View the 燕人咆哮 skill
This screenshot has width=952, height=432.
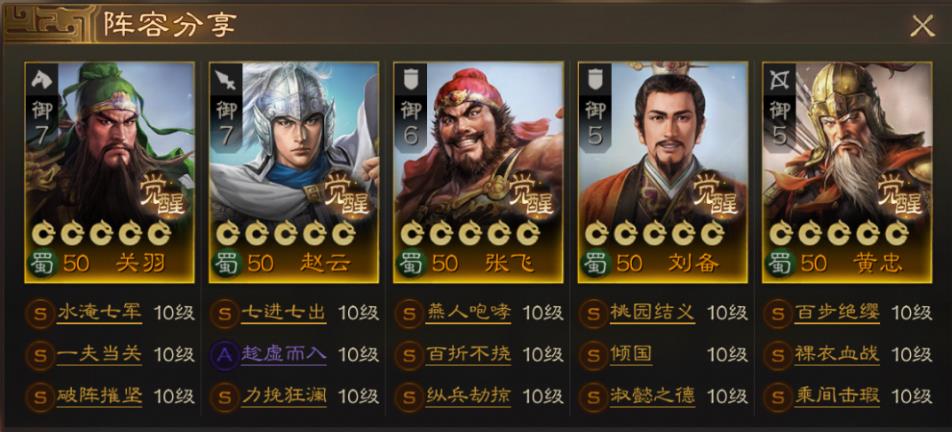point(468,313)
